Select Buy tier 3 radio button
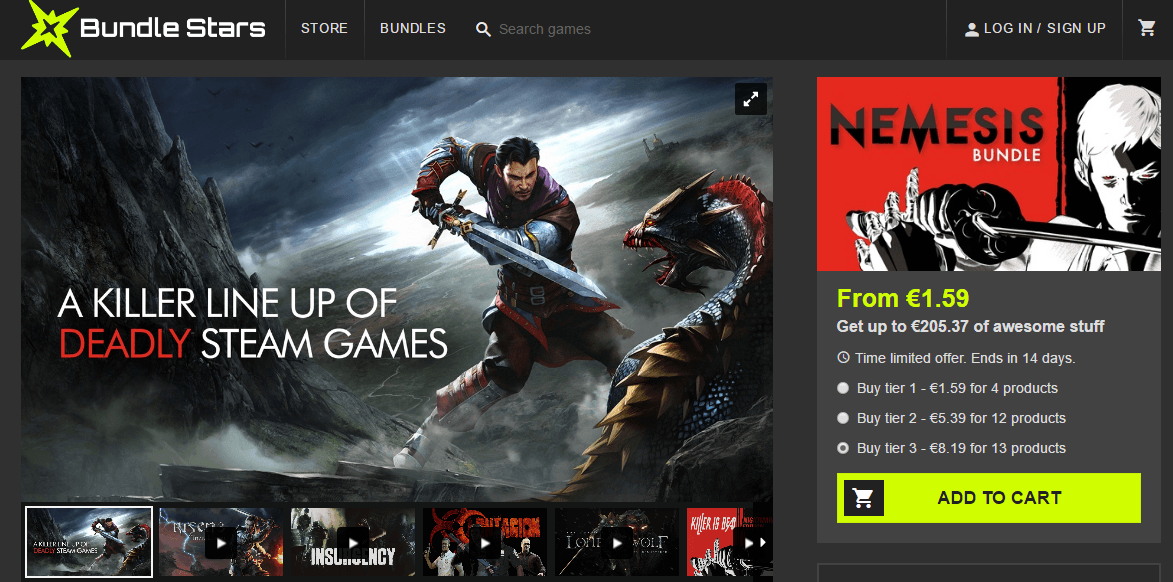 843,448
